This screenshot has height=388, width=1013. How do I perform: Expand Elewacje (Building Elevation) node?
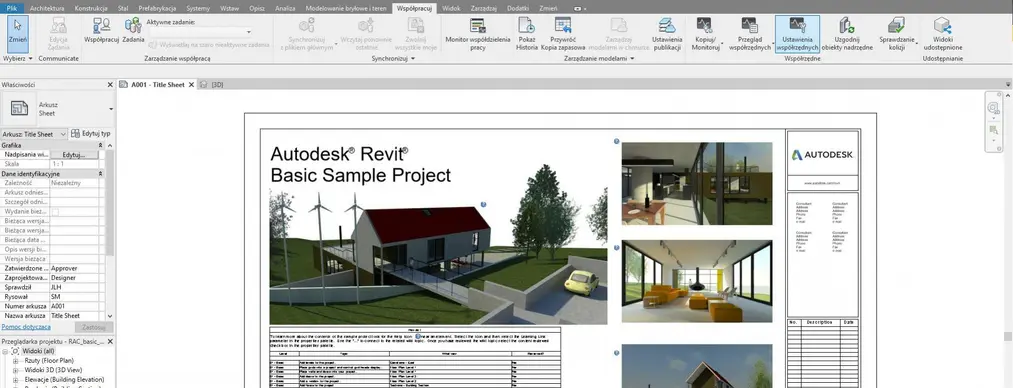pyautogui.click(x=15, y=380)
